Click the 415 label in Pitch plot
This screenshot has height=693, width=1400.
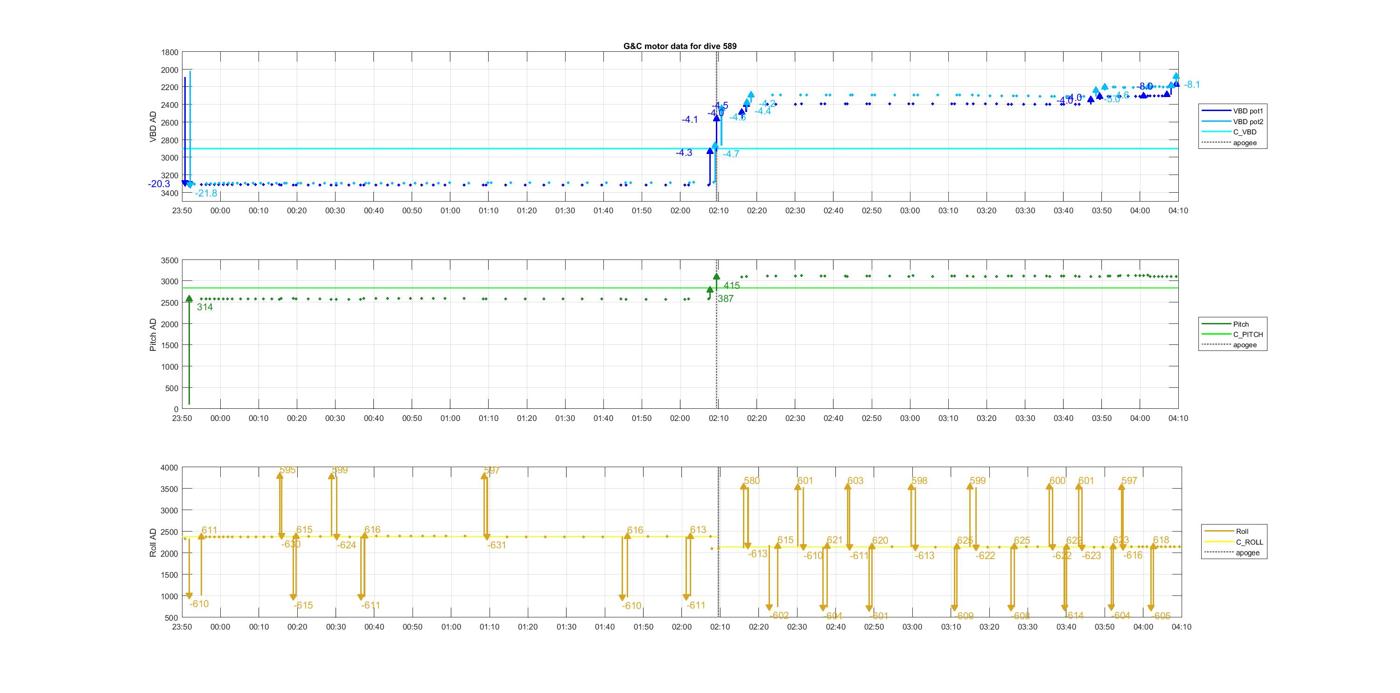coord(732,286)
